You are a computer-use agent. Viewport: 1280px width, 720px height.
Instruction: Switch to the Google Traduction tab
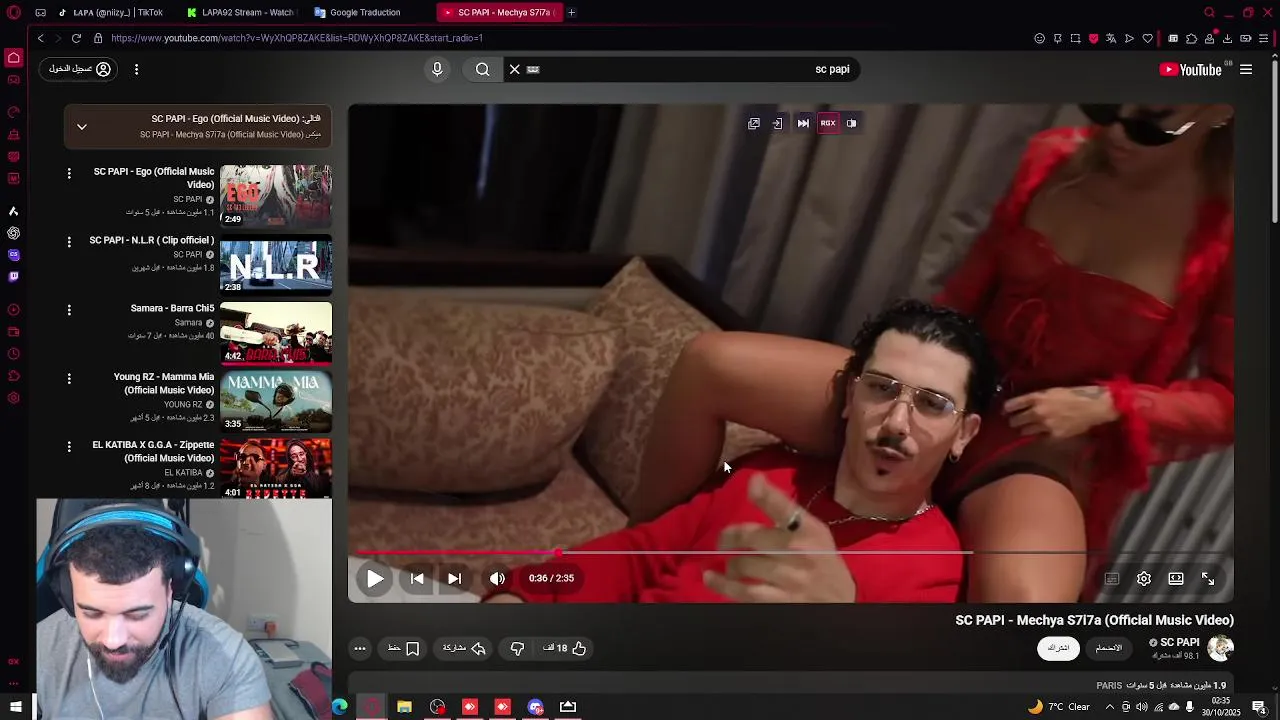(366, 12)
